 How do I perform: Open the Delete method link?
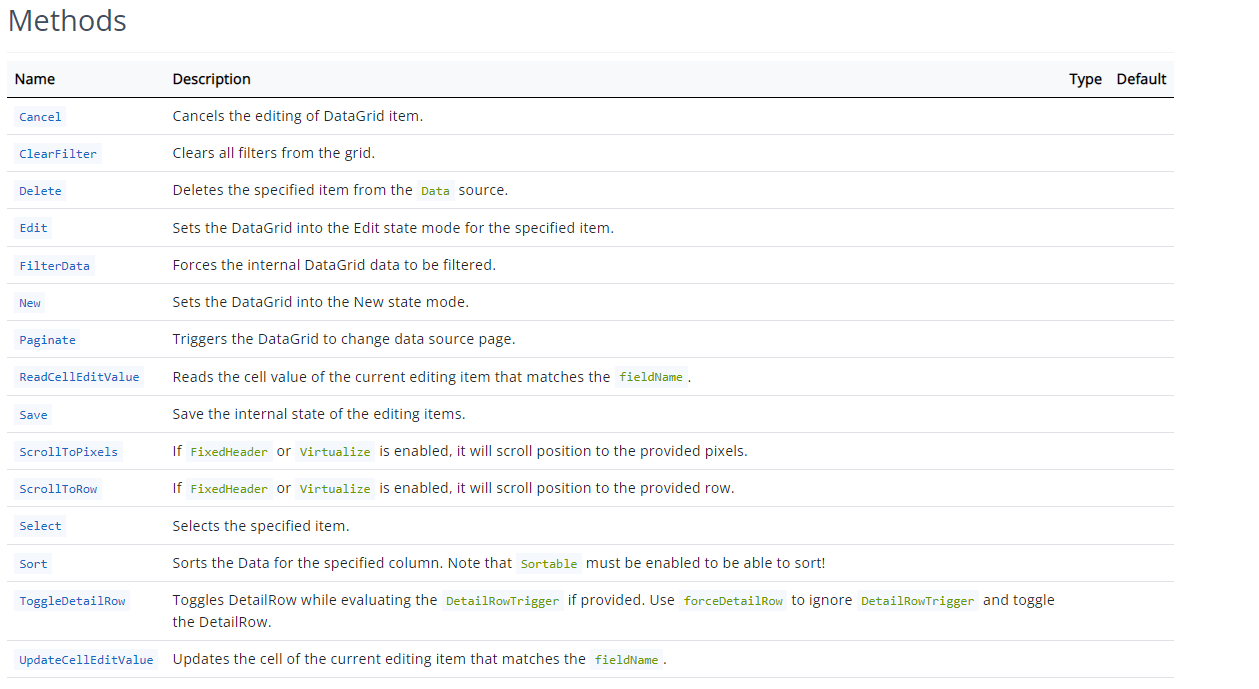point(40,190)
